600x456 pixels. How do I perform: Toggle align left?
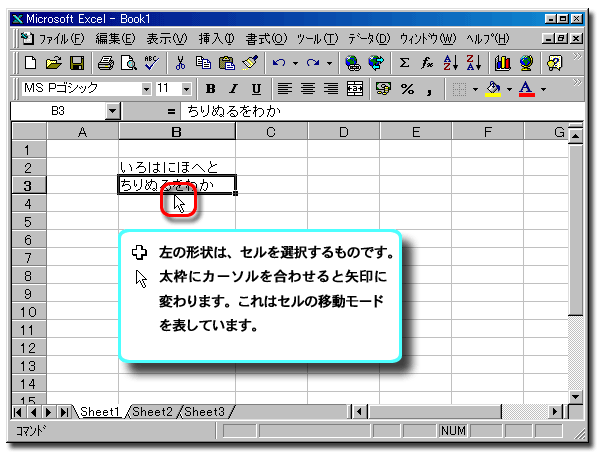(x=284, y=89)
